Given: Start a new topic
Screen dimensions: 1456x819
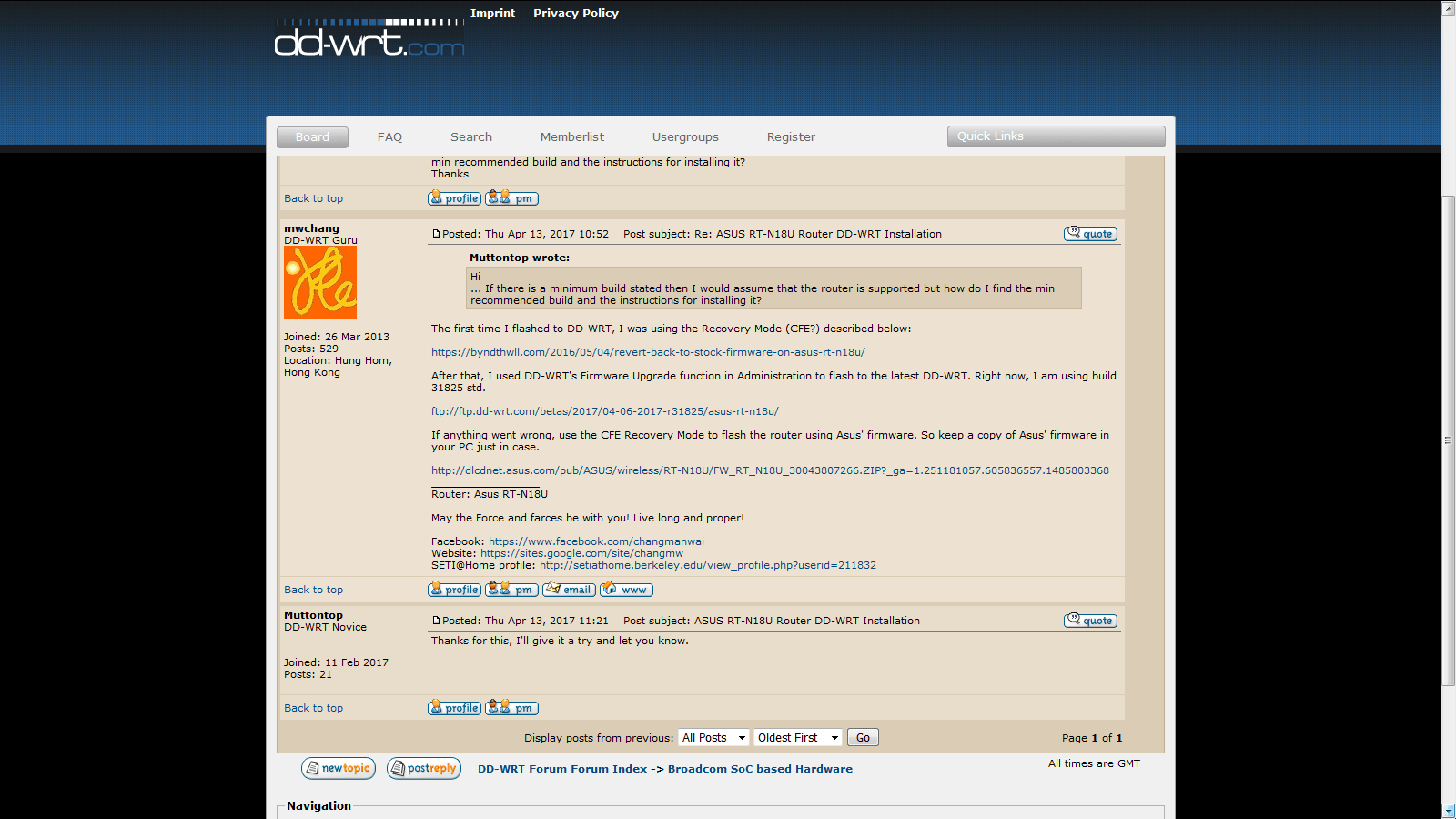Looking at the screenshot, I should pyautogui.click(x=339, y=768).
